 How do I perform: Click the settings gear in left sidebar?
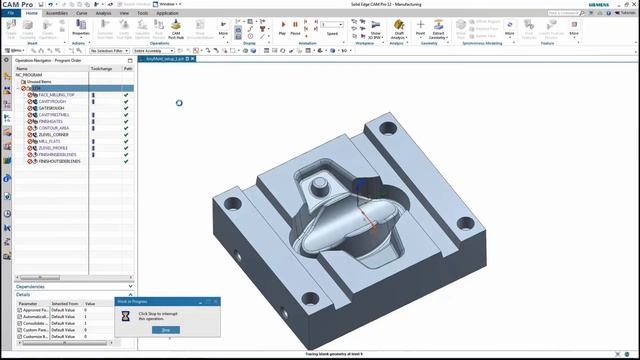[7, 60]
